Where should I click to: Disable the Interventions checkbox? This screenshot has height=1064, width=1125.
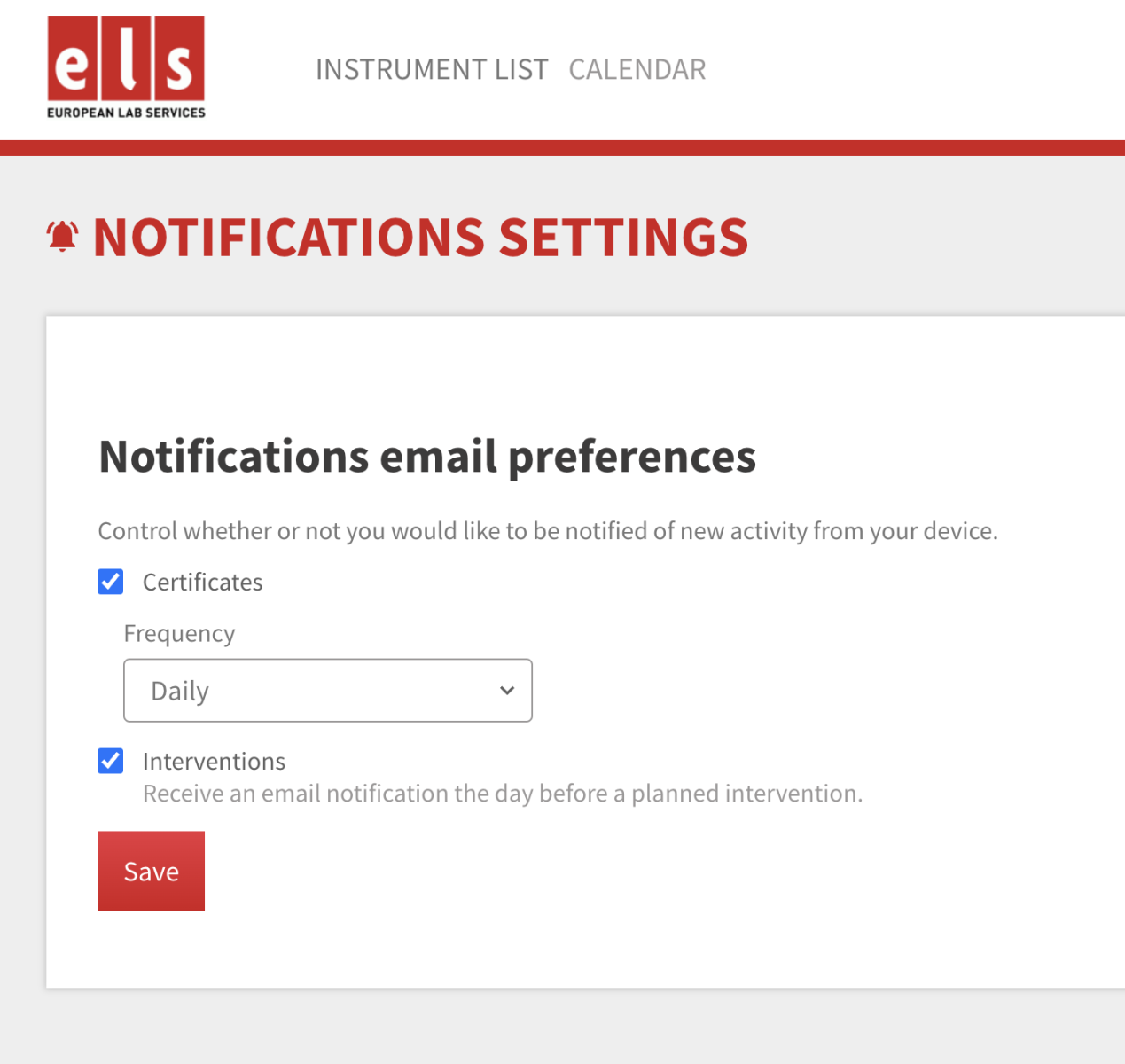pos(111,761)
